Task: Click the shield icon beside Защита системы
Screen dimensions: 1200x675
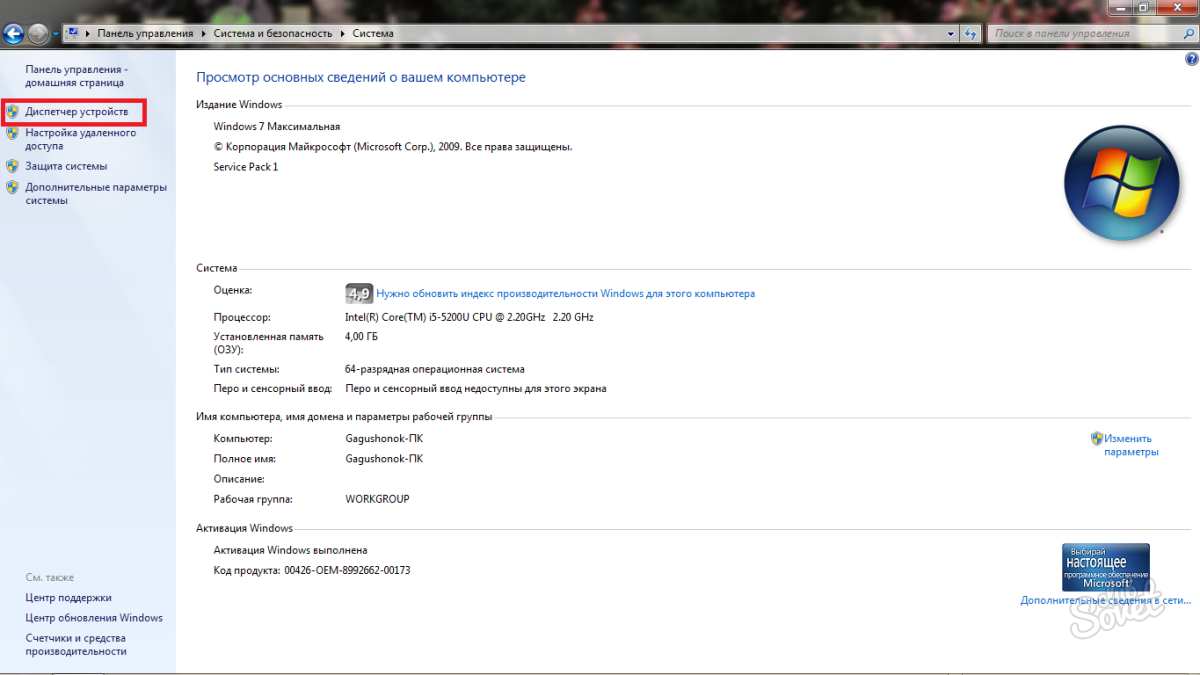Action: [x=12, y=166]
